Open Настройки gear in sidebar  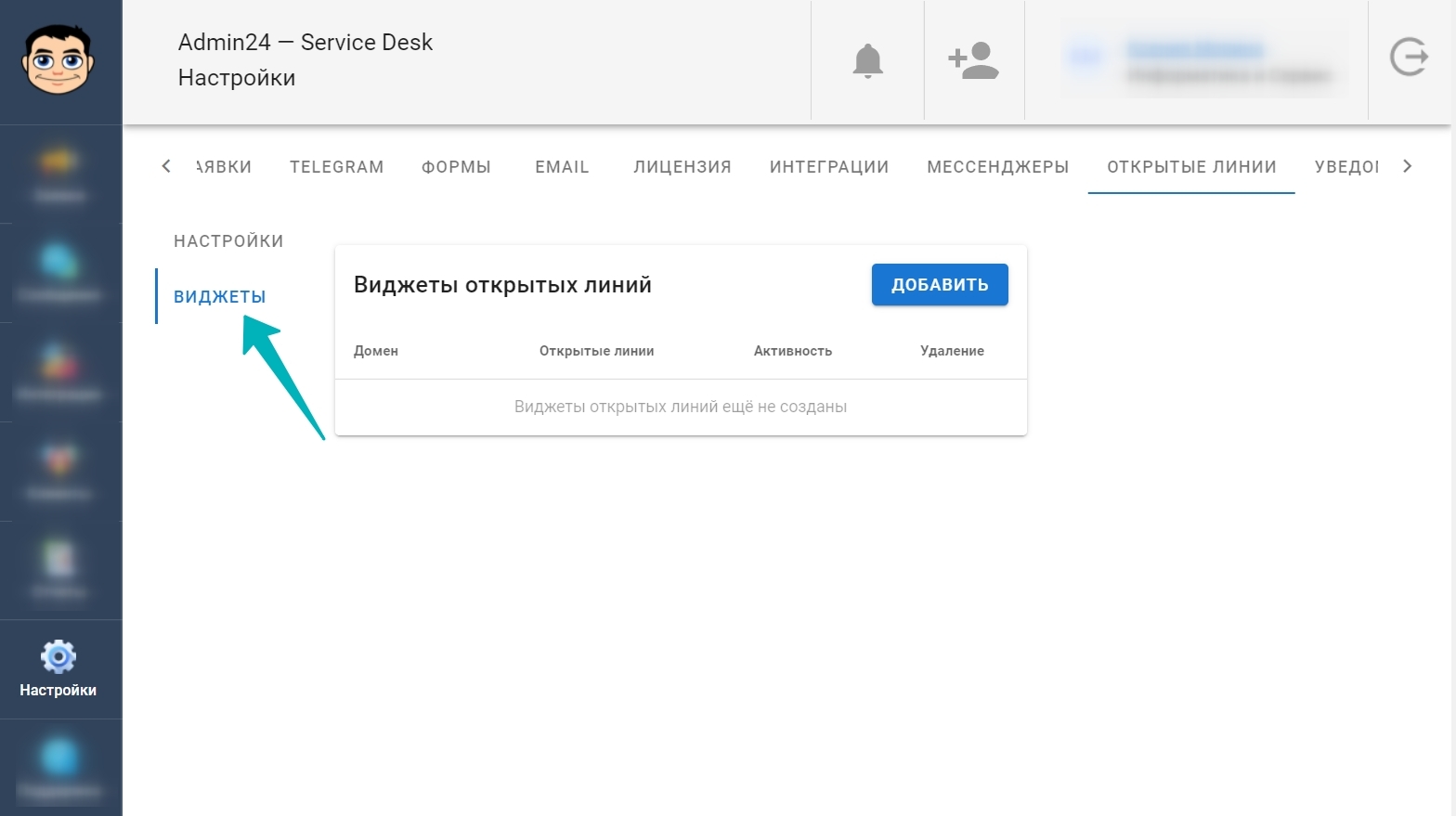point(58,669)
